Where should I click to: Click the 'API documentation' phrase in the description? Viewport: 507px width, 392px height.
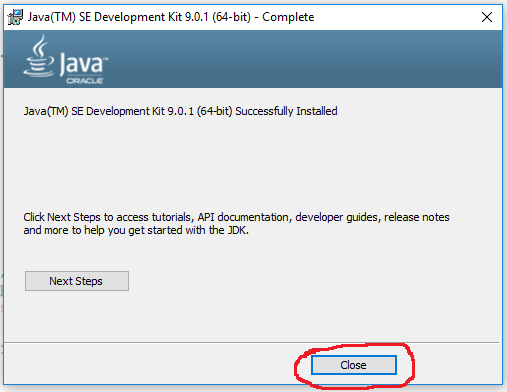click(243, 217)
